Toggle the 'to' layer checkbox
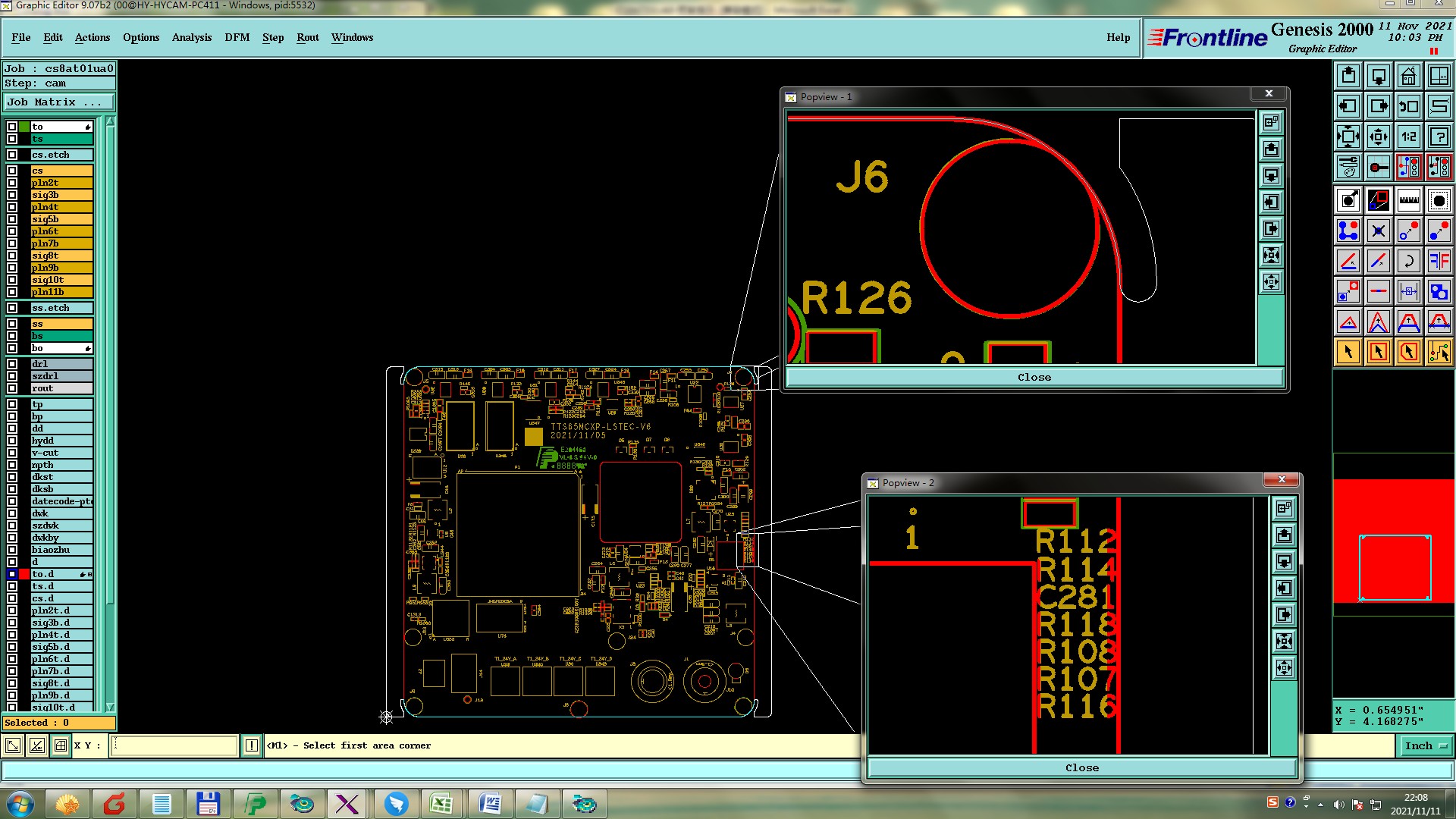The image size is (1456, 819). tap(12, 127)
